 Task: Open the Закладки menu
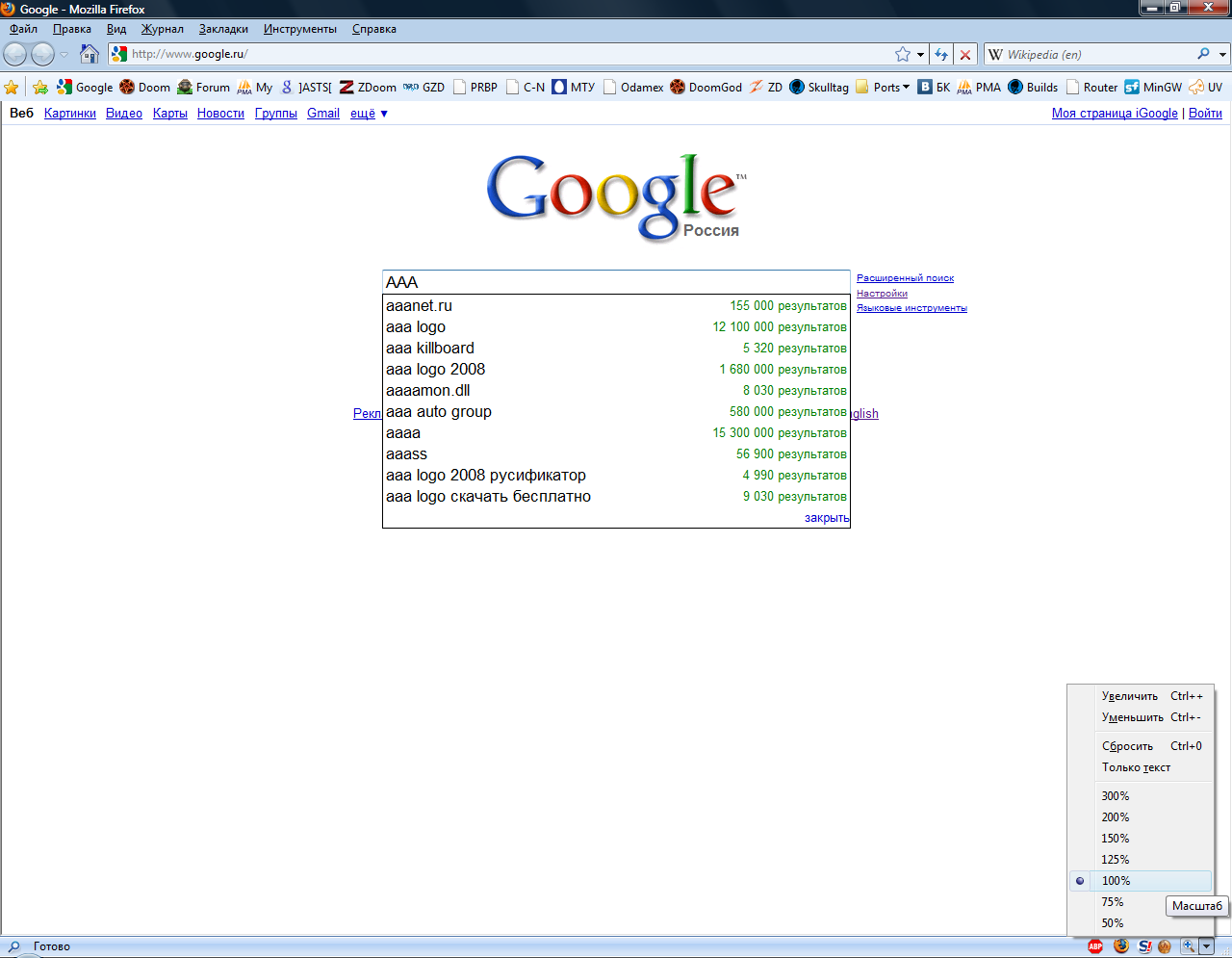(x=223, y=29)
